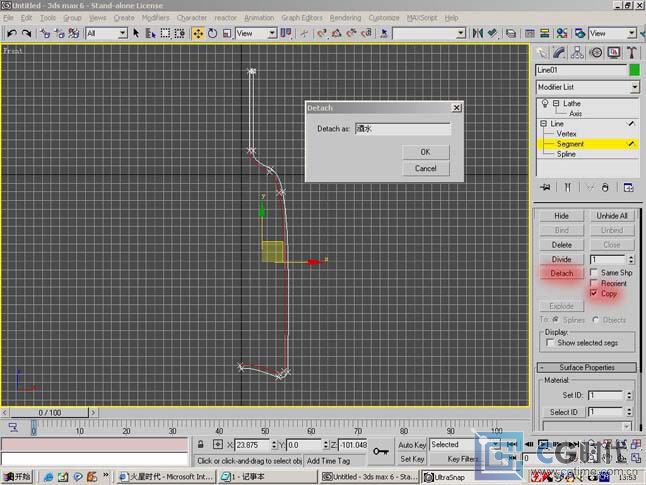
Task: Activate the Select and Link tool
Action: pyautogui.click(x=44, y=33)
